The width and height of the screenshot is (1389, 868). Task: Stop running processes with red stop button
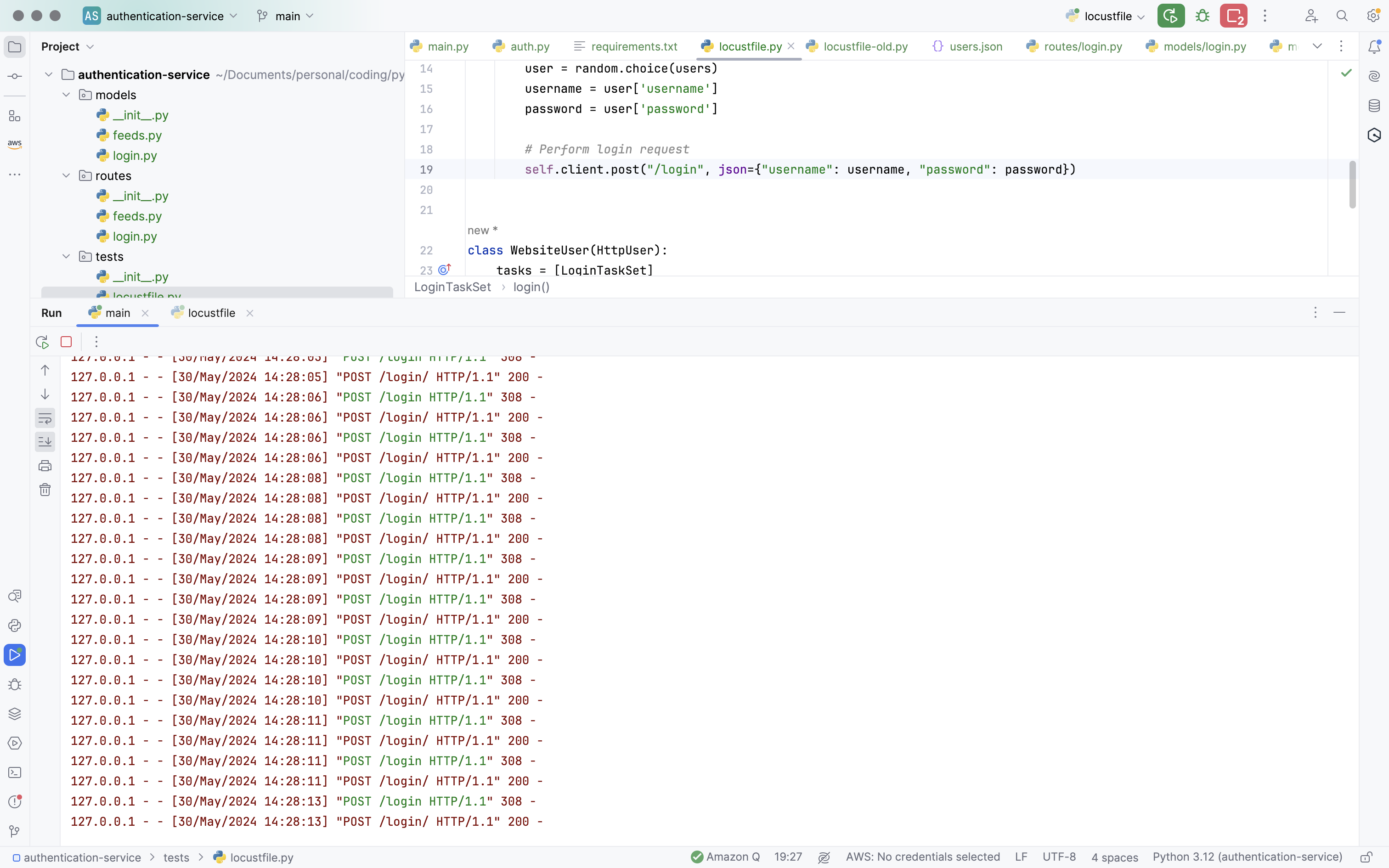1233,16
